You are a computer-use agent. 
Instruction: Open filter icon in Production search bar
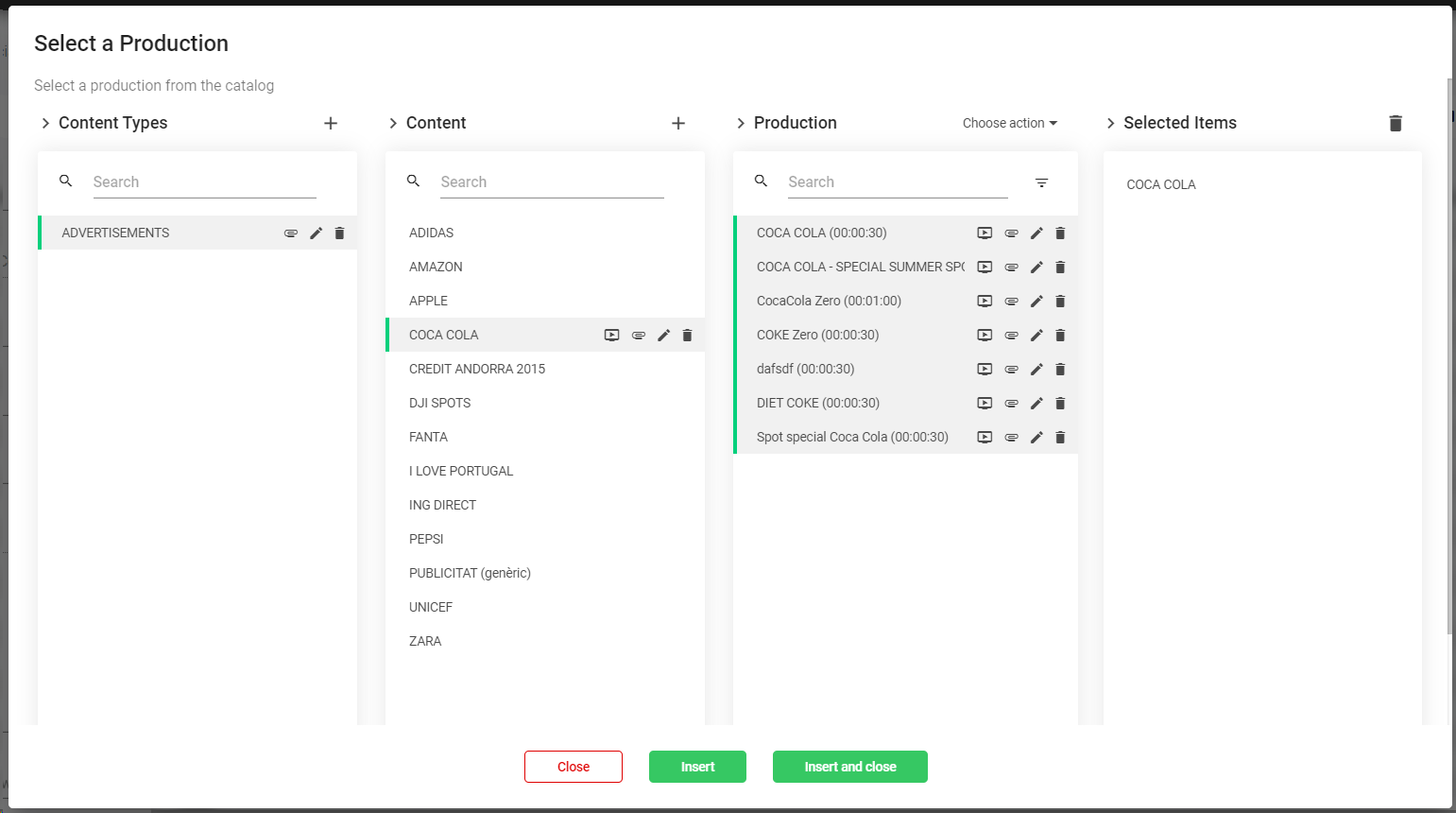[1041, 182]
